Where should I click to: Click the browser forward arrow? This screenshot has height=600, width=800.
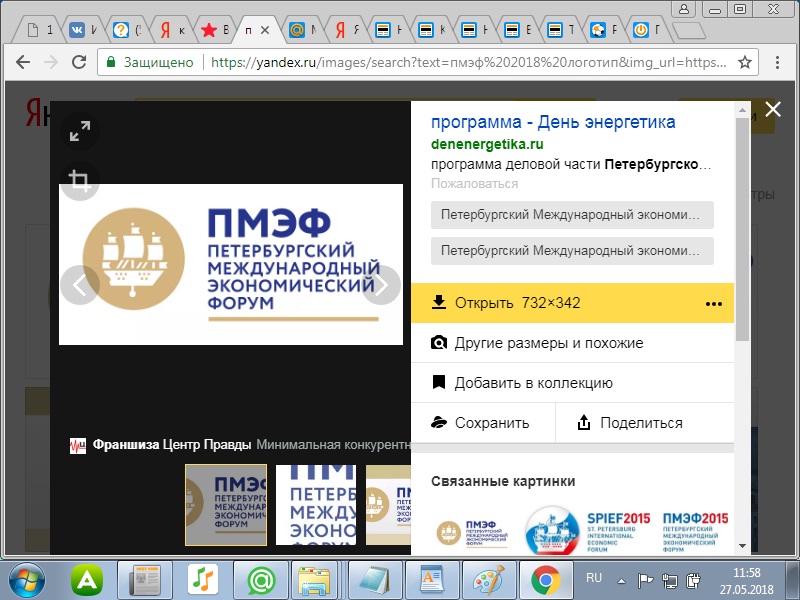[x=51, y=62]
